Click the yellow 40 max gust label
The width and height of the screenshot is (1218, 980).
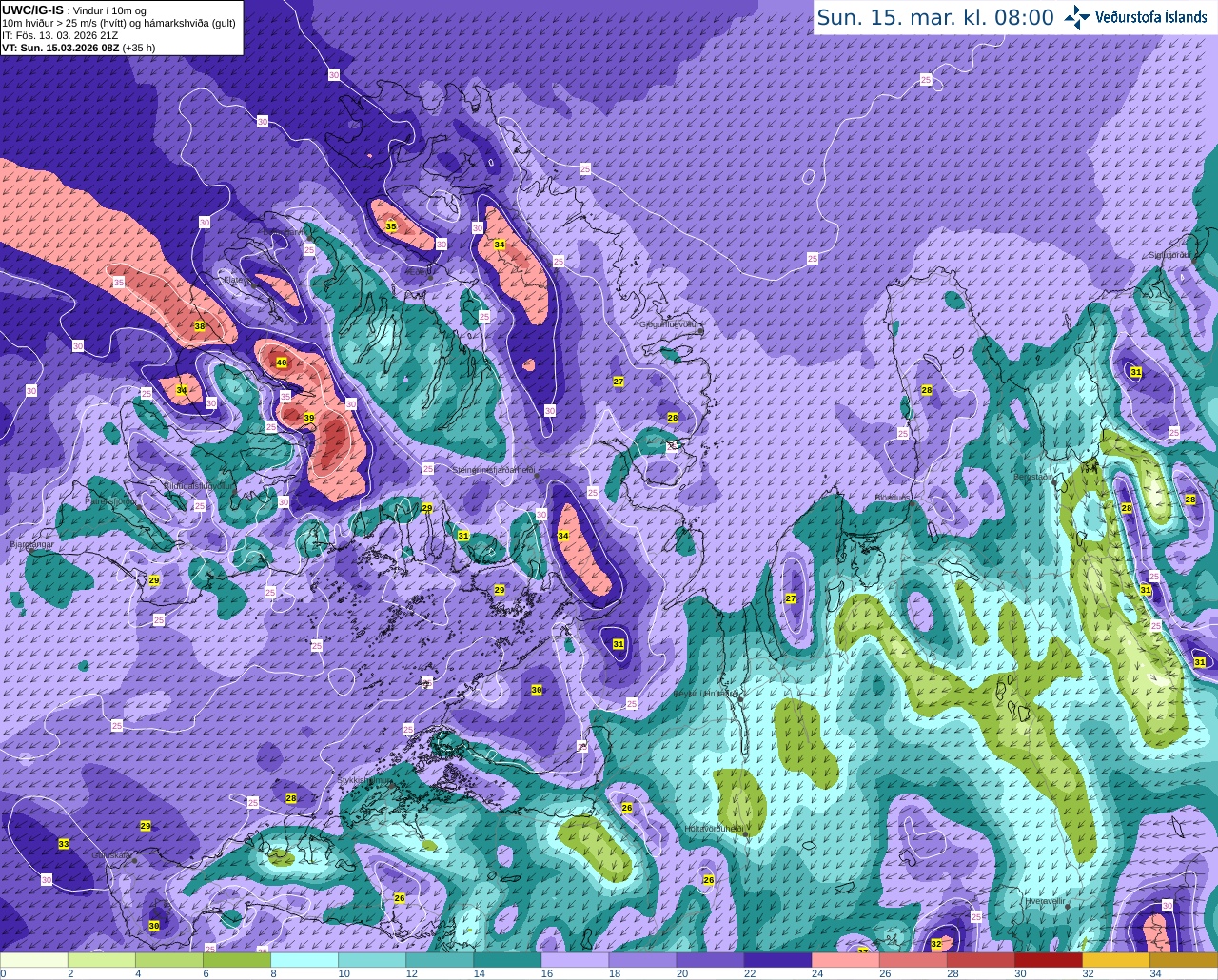(x=281, y=363)
